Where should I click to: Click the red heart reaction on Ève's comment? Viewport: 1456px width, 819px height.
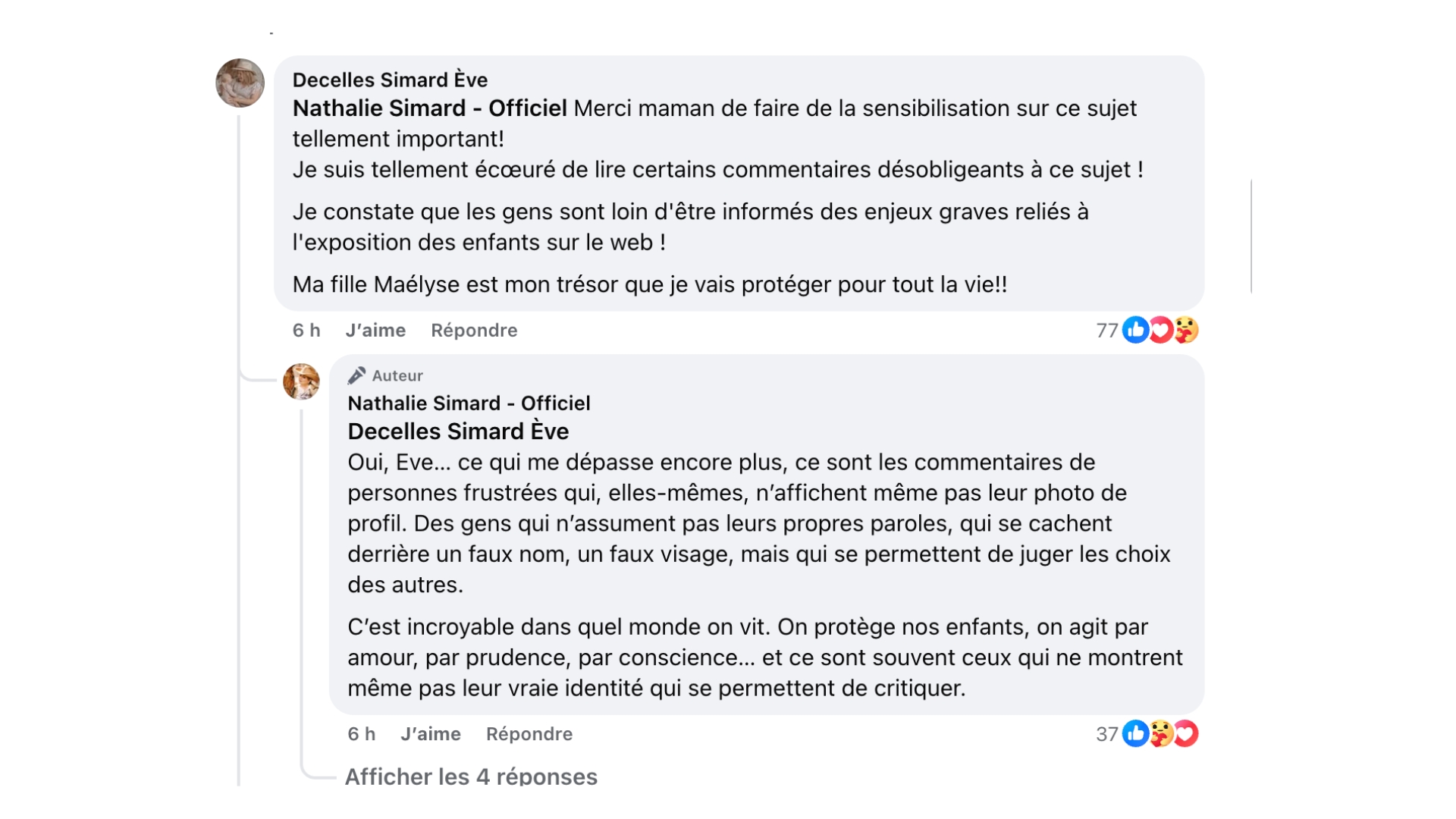pos(1161,330)
